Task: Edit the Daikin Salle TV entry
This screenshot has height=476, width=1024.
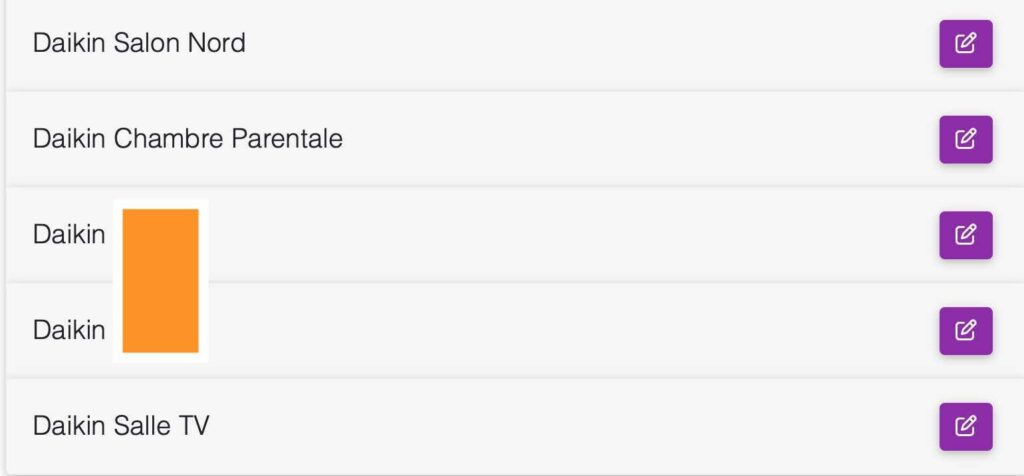Action: tap(965, 426)
